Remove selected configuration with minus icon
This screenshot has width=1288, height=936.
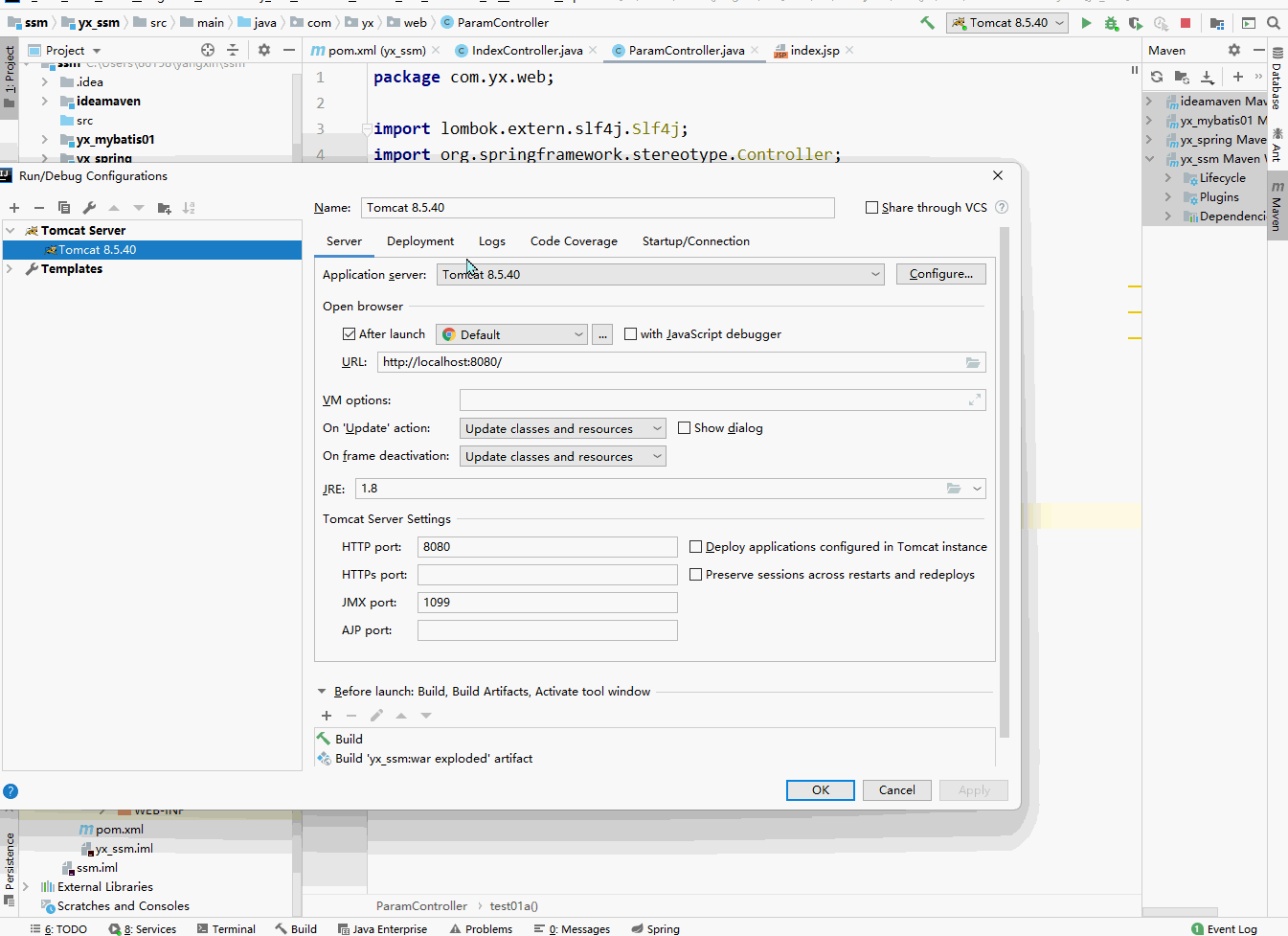coord(39,208)
